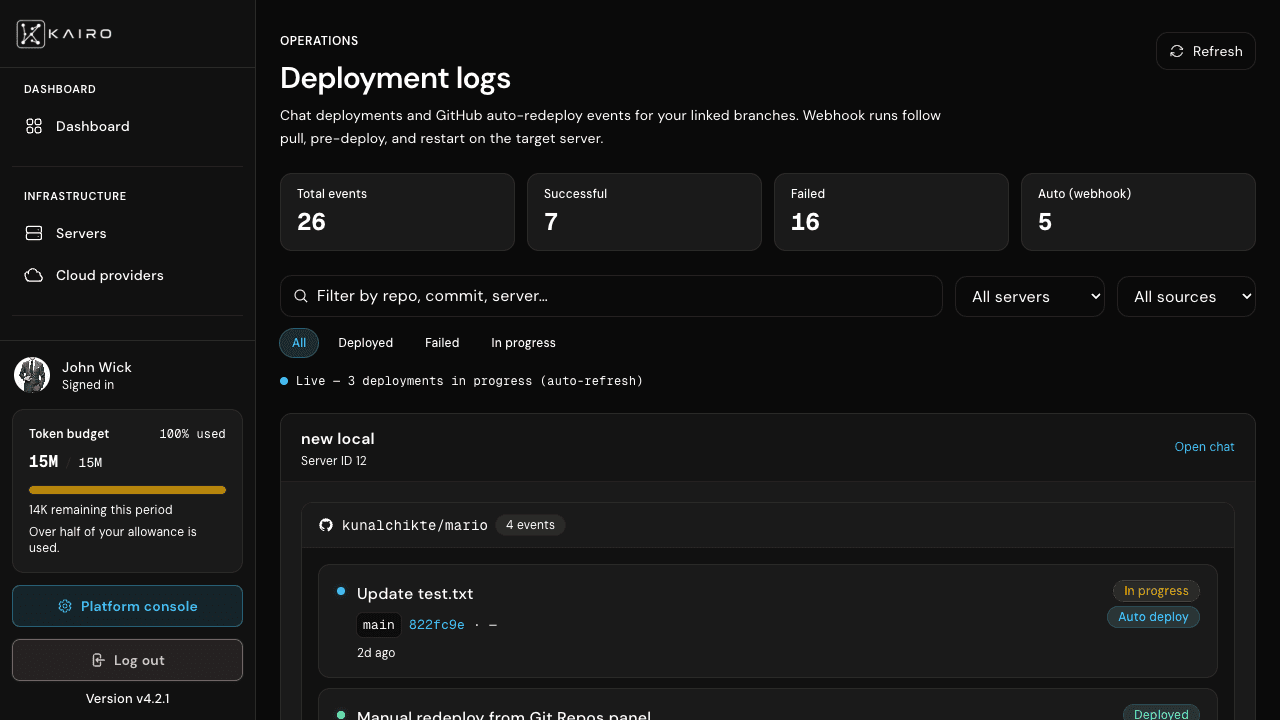The width and height of the screenshot is (1280, 720).
Task: Click the Update test.txt event title
Action: point(415,594)
